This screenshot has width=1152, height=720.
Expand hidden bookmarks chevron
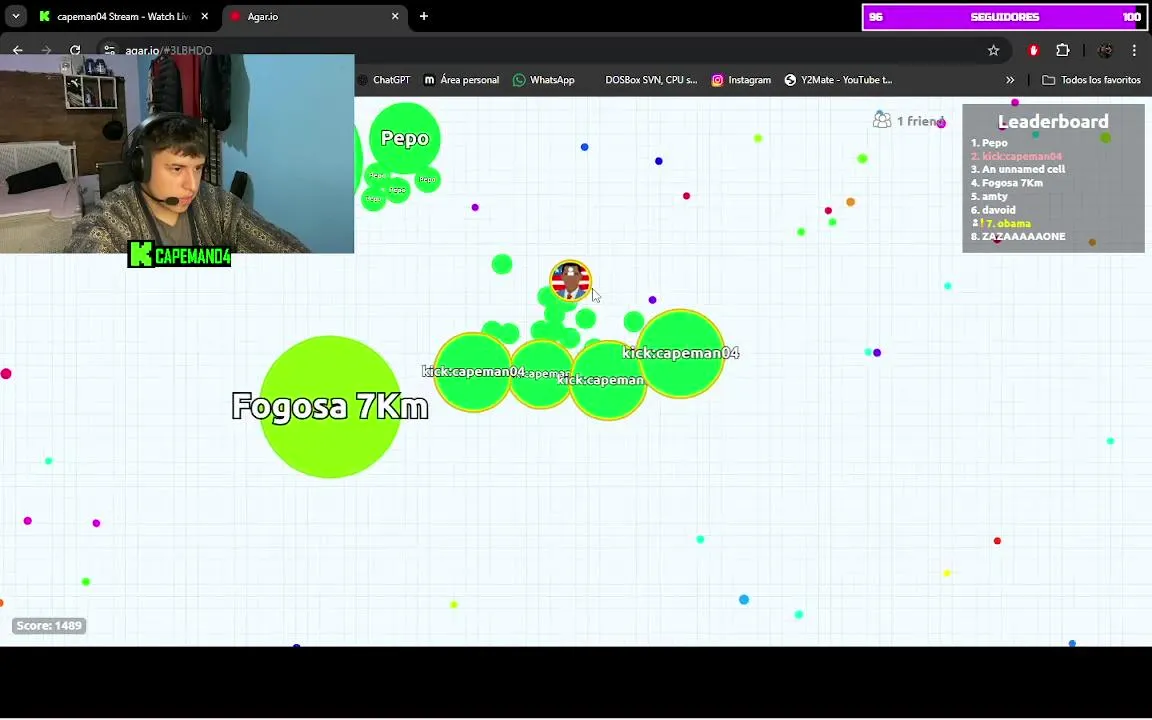tap(1010, 79)
